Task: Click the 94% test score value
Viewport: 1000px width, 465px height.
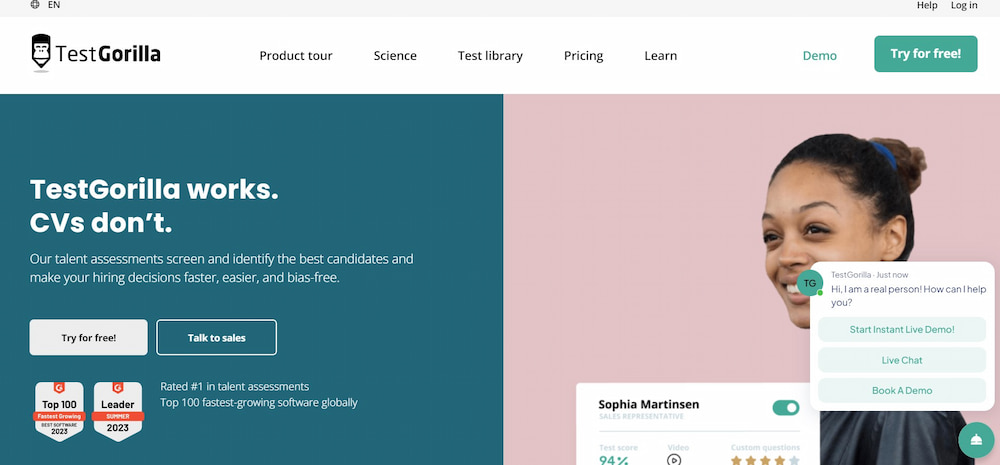Action: (614, 460)
